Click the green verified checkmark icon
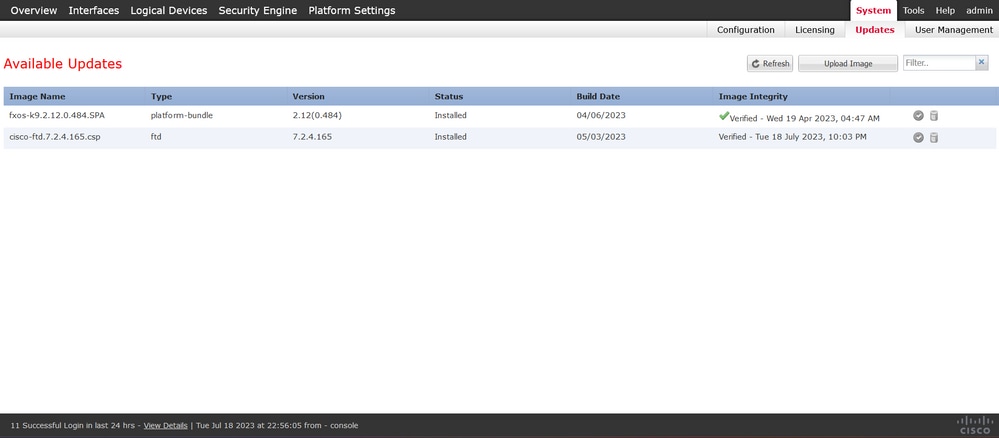The height and width of the screenshot is (438, 999). [723, 116]
